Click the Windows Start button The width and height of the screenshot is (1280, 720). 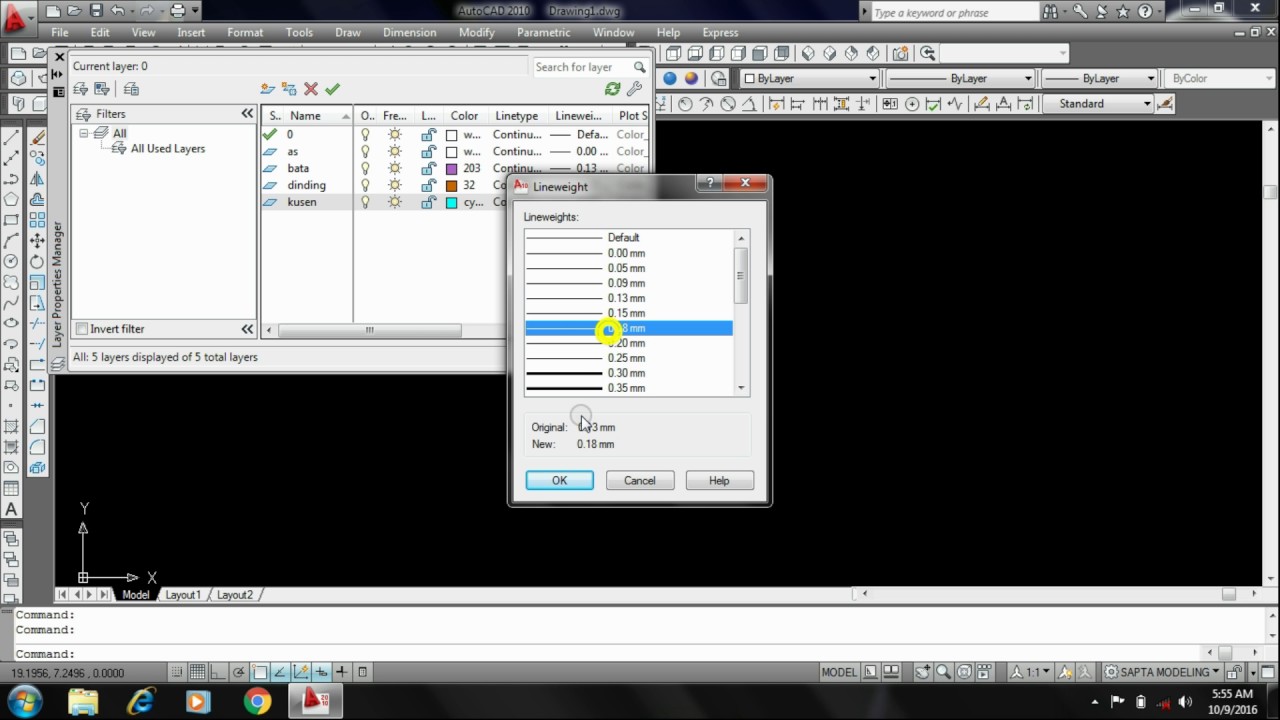point(25,701)
